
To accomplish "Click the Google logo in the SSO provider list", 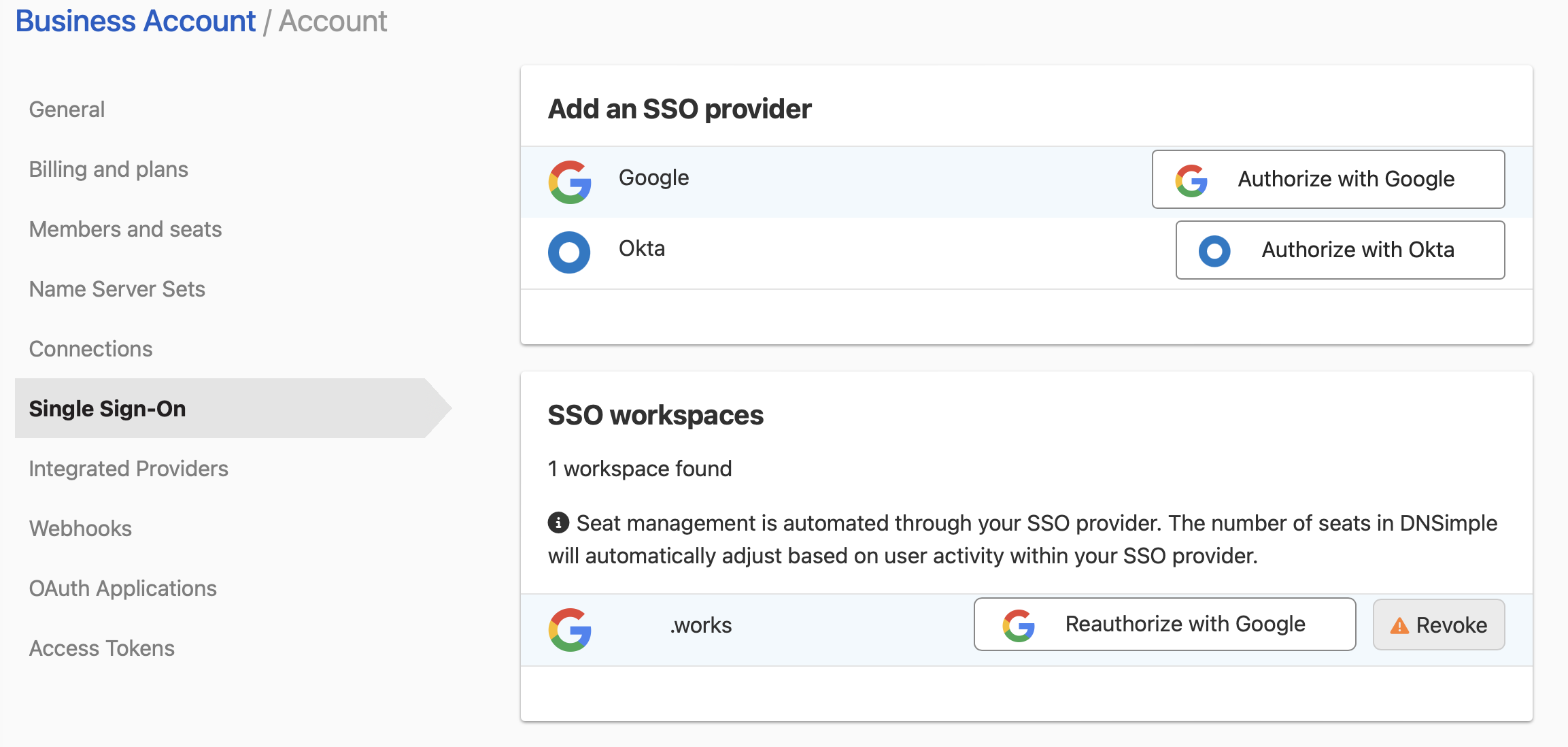I will (570, 182).
